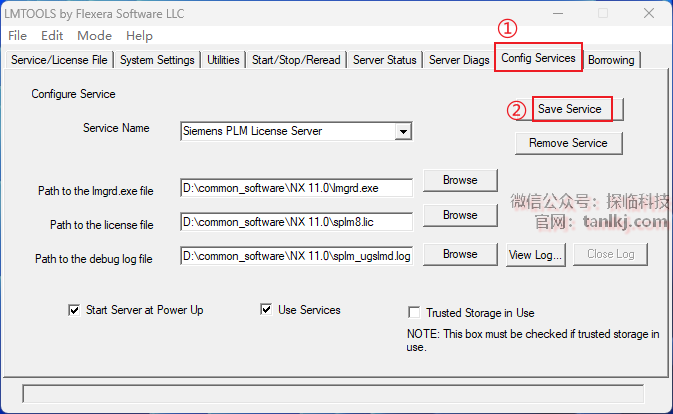Click the Remove Service button

[x=568, y=143]
